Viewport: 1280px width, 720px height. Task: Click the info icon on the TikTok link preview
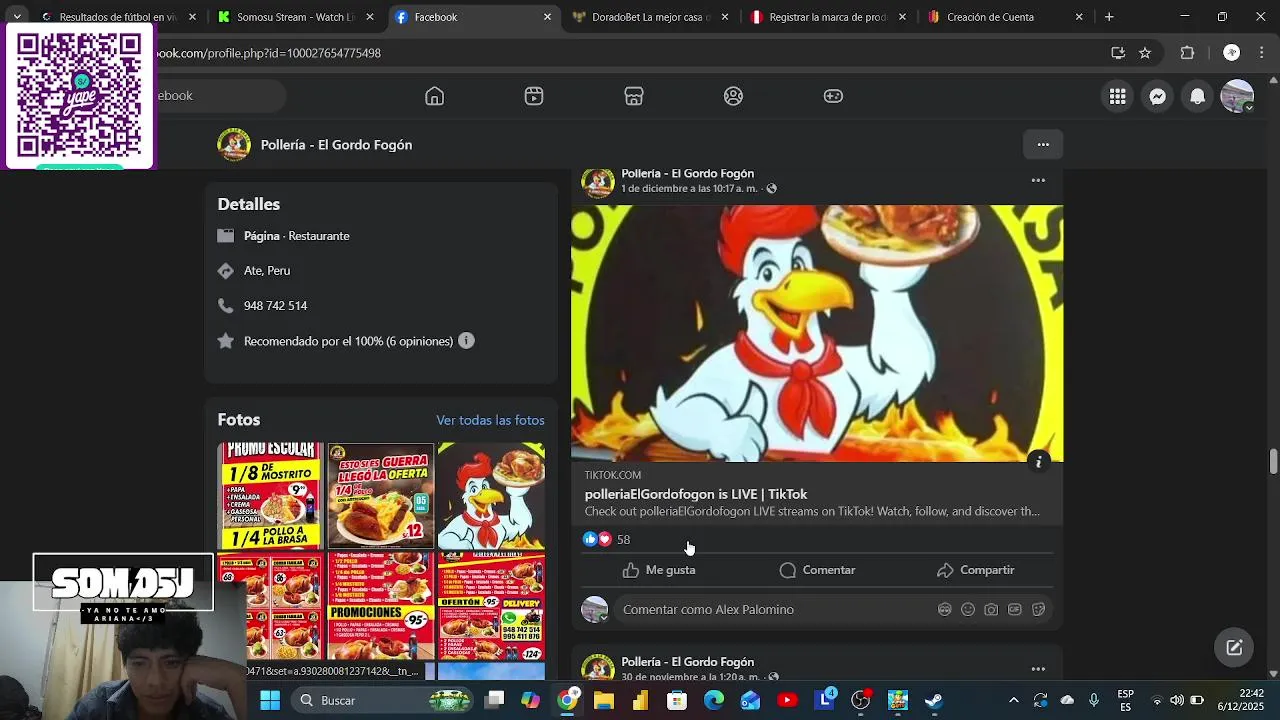pos(1039,461)
